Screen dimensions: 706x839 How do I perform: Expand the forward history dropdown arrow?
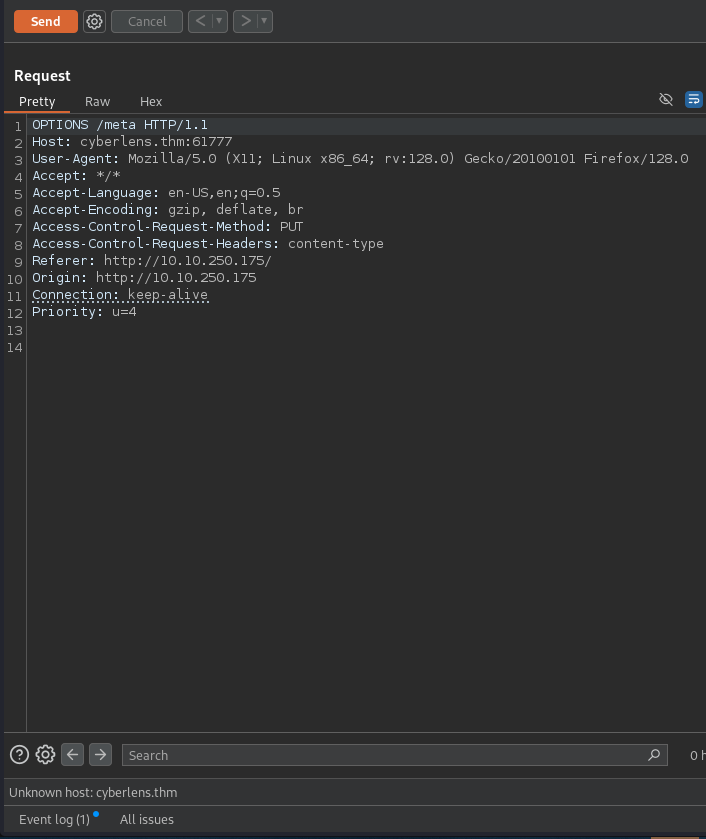[264, 21]
